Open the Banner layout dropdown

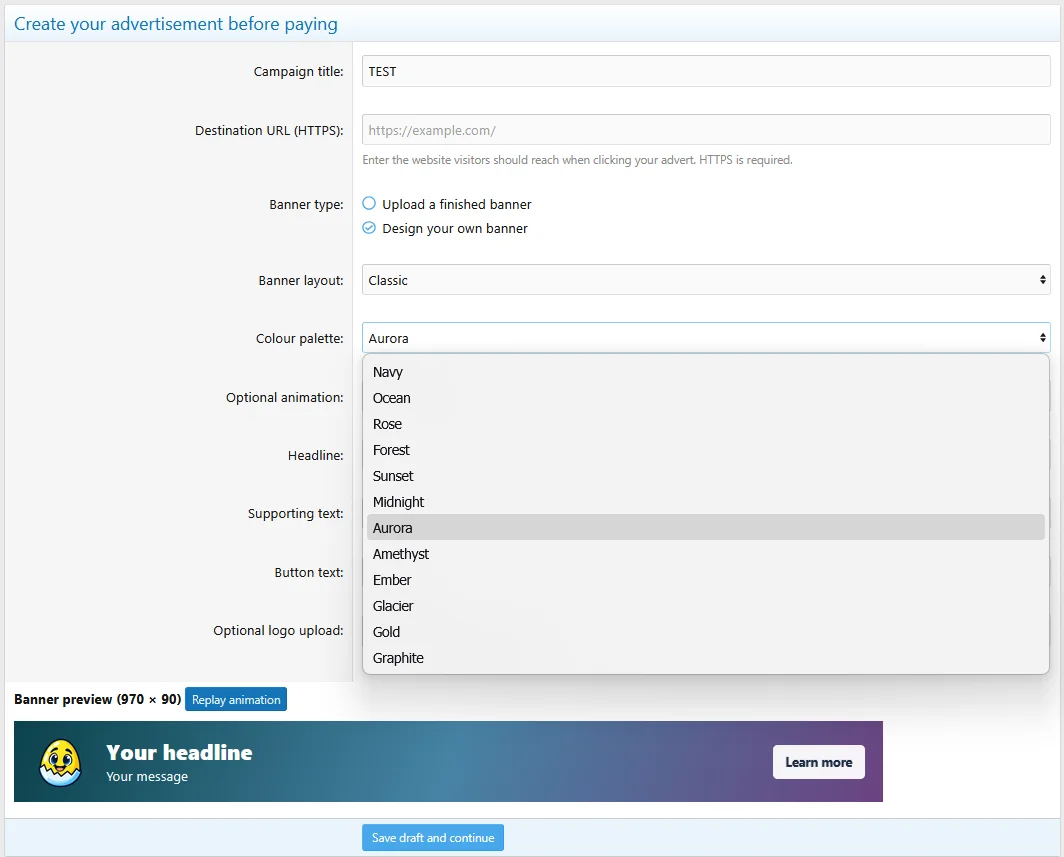click(706, 280)
